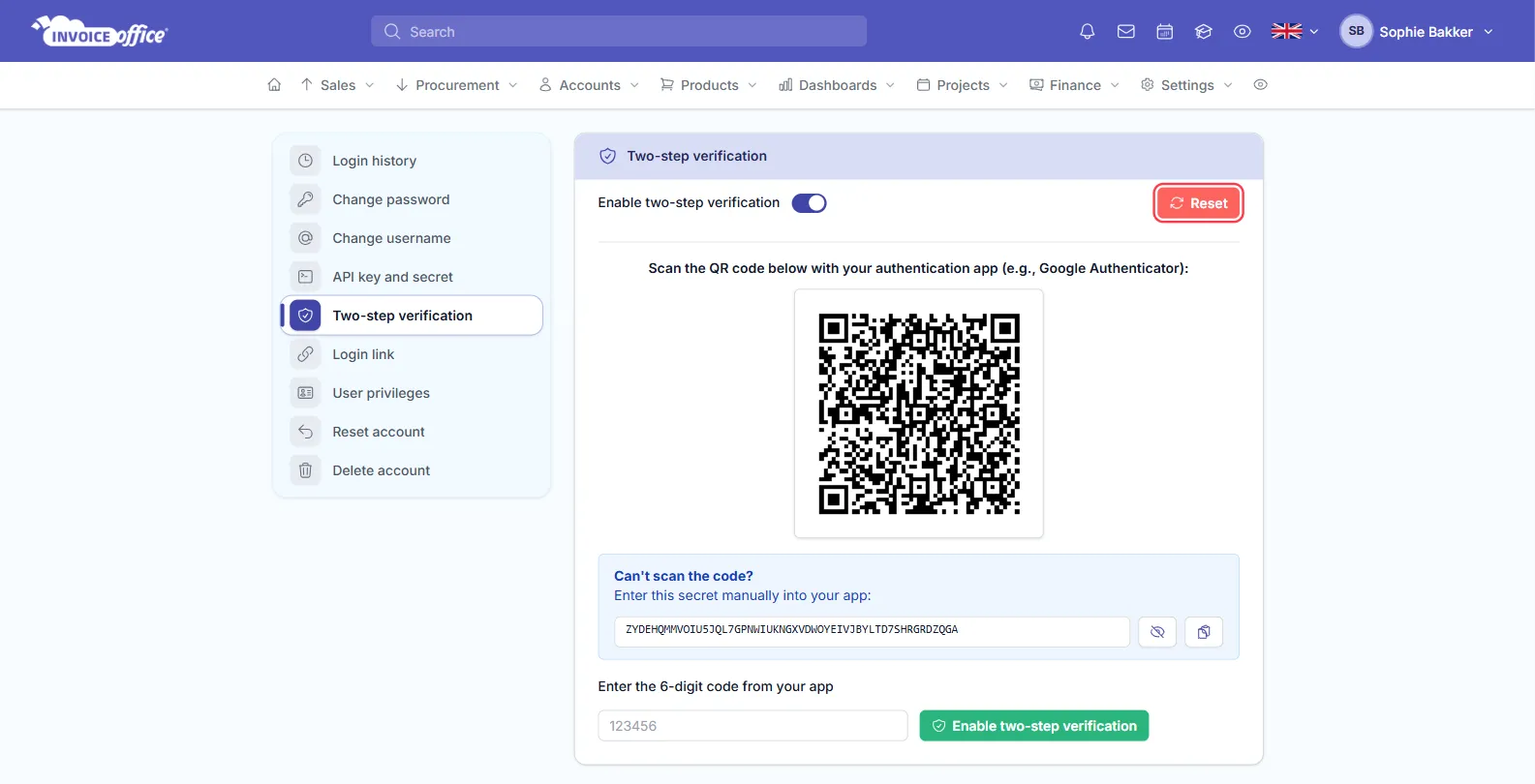Expand the Finance menu

click(x=1075, y=85)
